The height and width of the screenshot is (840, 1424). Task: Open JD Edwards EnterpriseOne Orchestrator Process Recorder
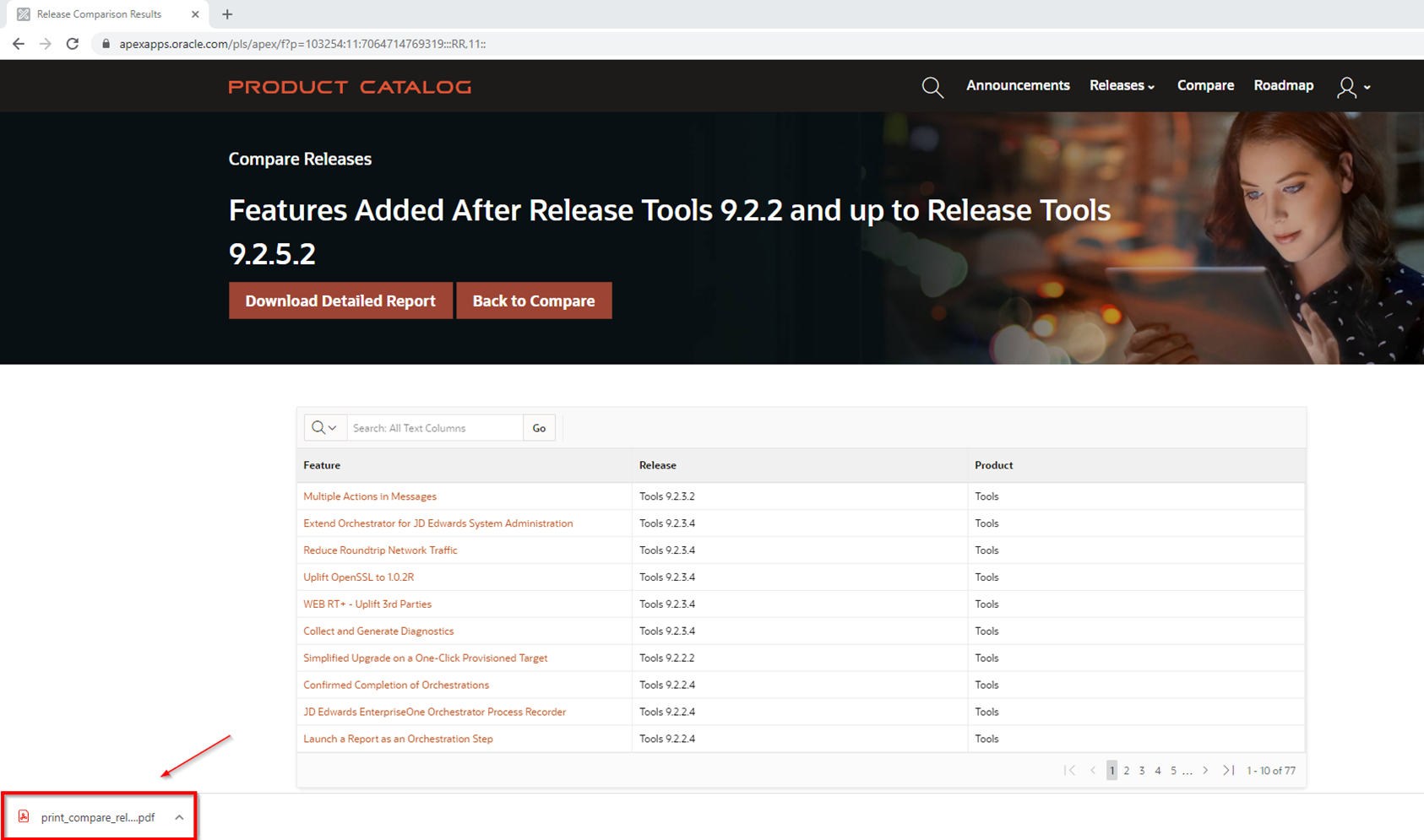[x=434, y=712]
